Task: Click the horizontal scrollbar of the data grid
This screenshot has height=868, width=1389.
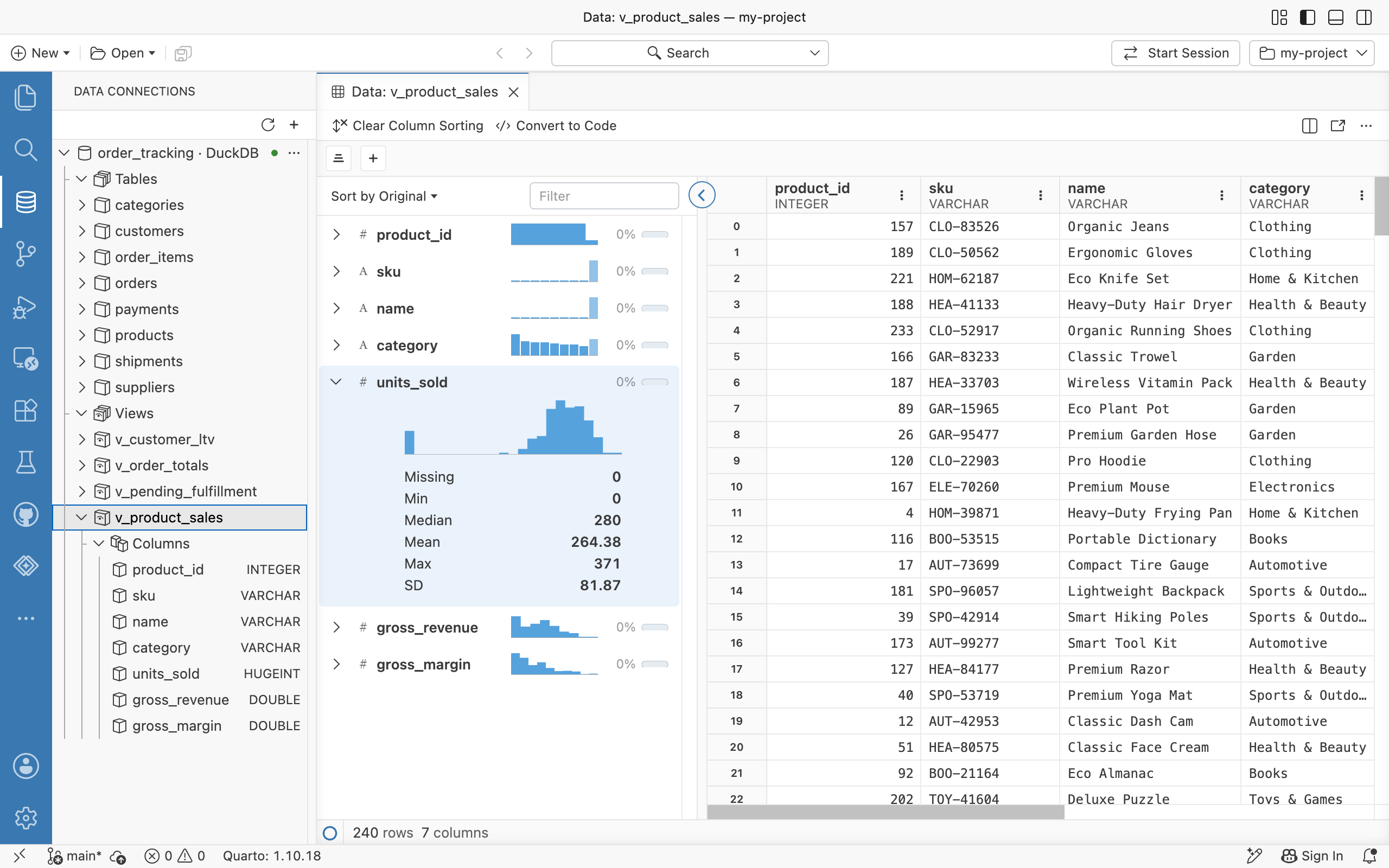Action: (885, 812)
